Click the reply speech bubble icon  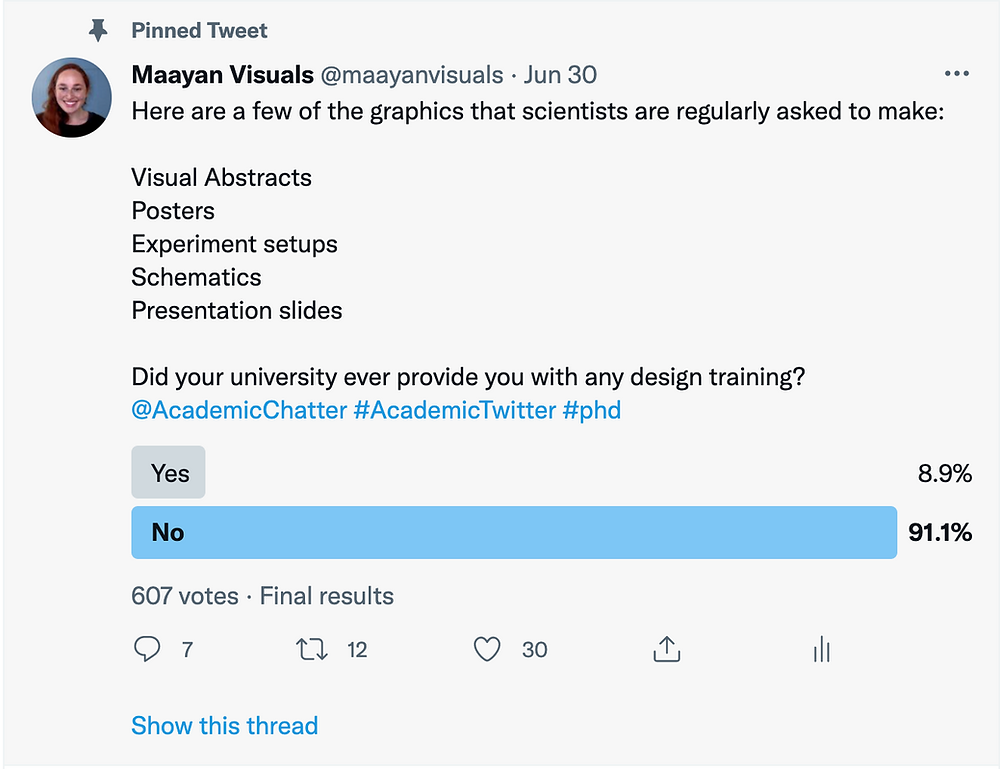point(147,649)
